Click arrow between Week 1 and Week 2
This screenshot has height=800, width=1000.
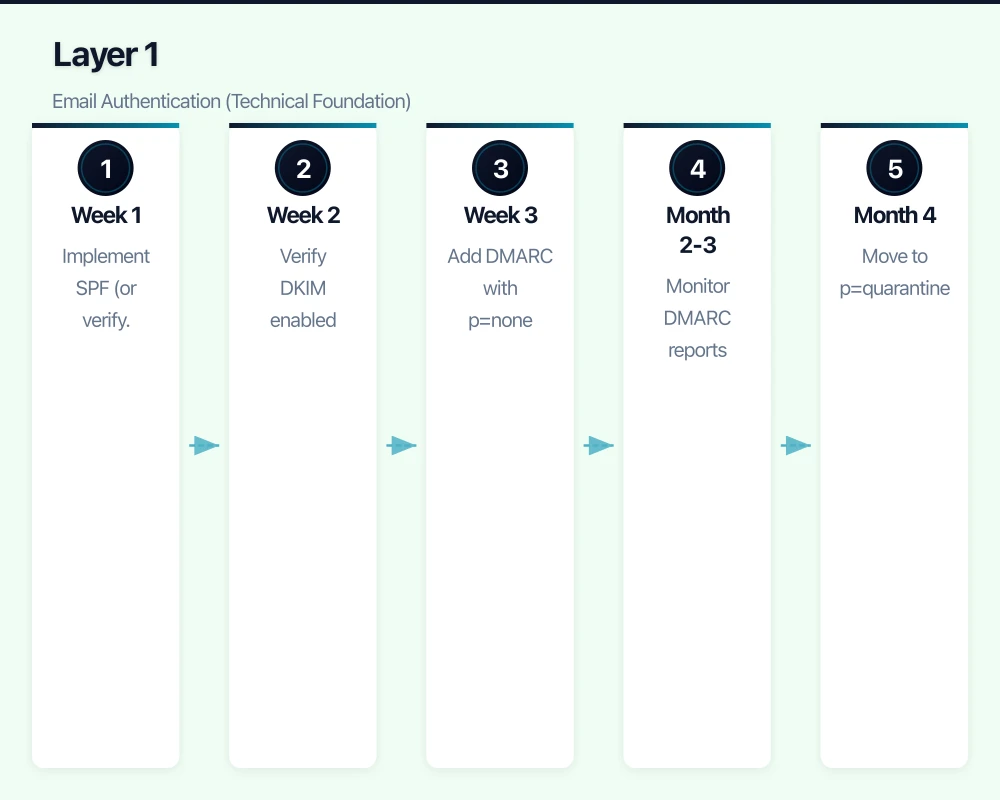204,446
